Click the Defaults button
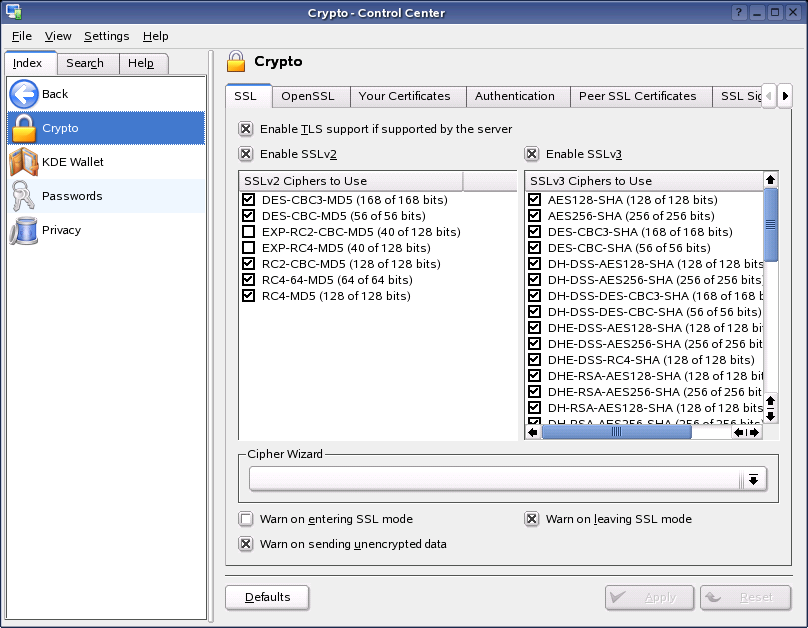Viewport: 808px width, 628px height. point(267,597)
